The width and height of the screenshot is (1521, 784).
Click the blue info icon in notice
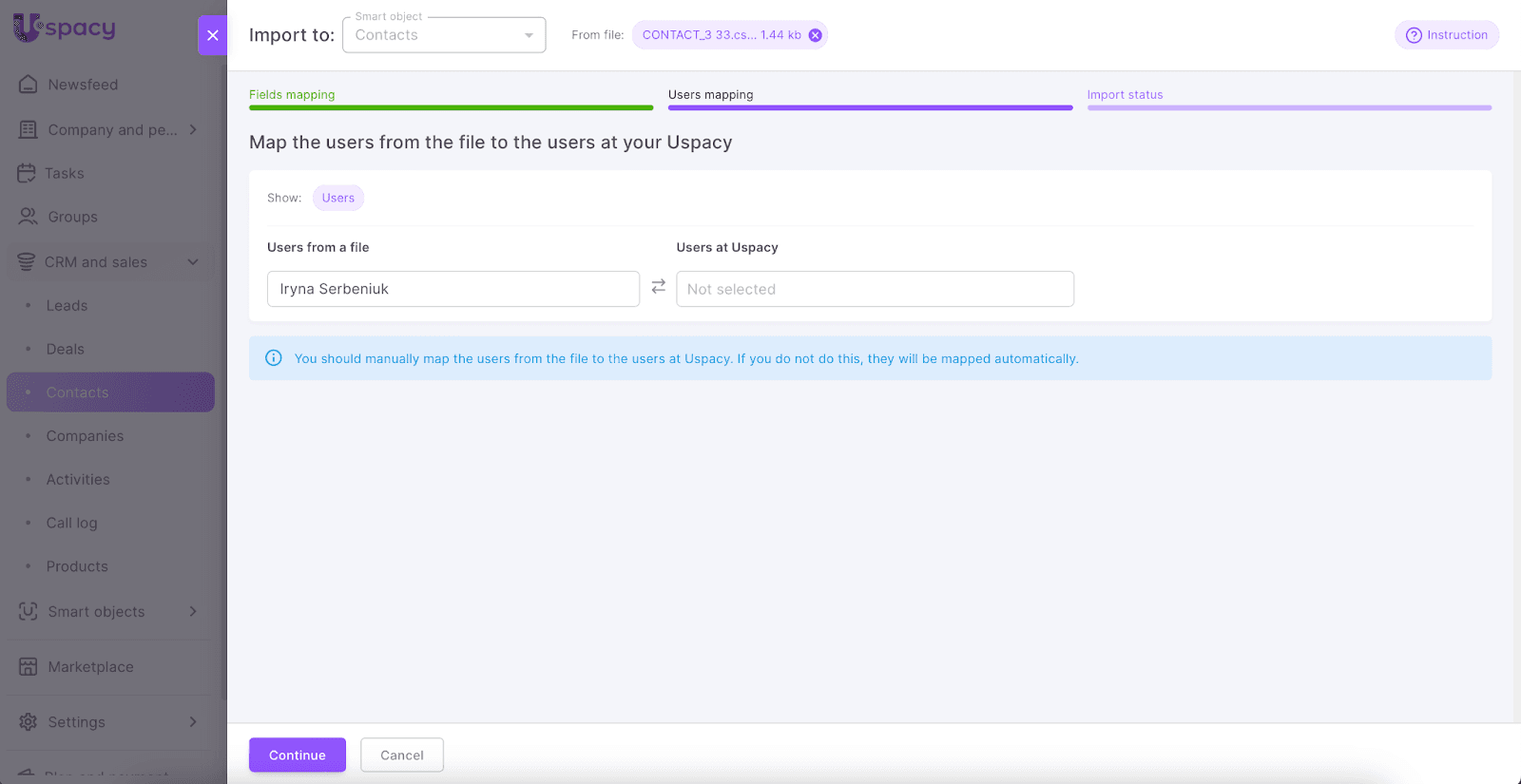click(274, 358)
